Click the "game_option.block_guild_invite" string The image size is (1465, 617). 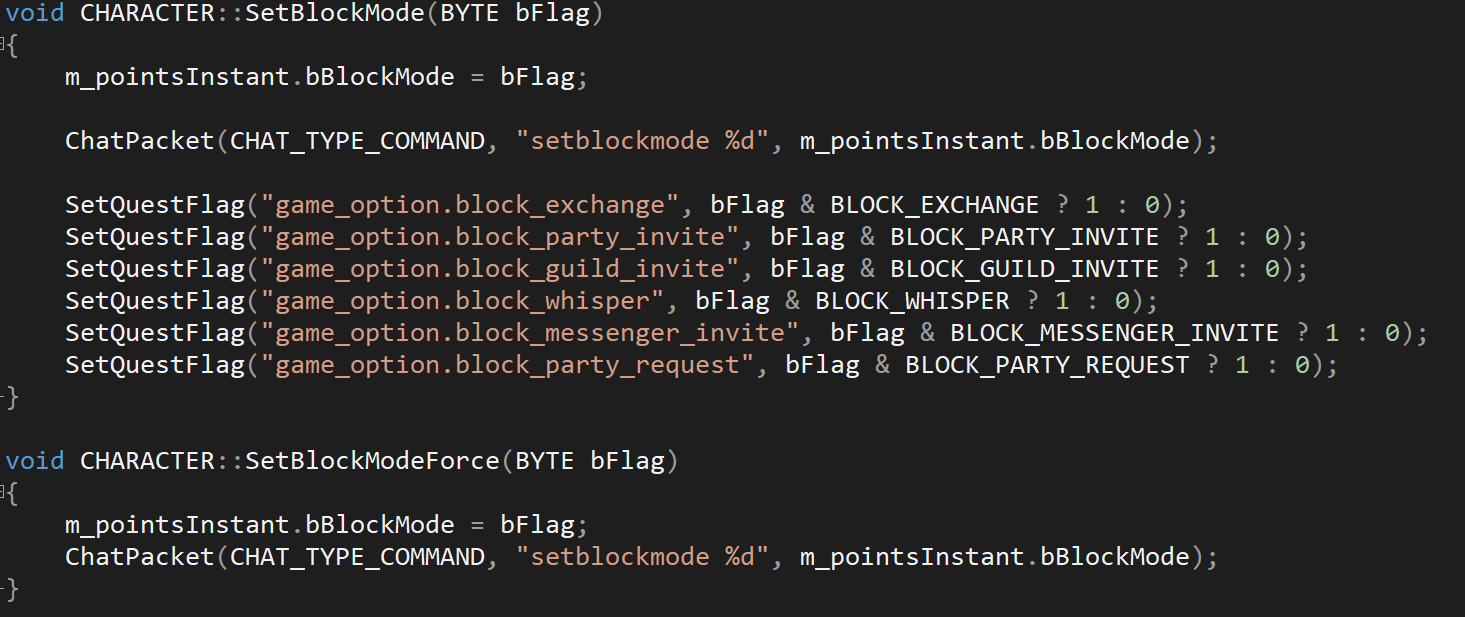pyautogui.click(x=500, y=269)
